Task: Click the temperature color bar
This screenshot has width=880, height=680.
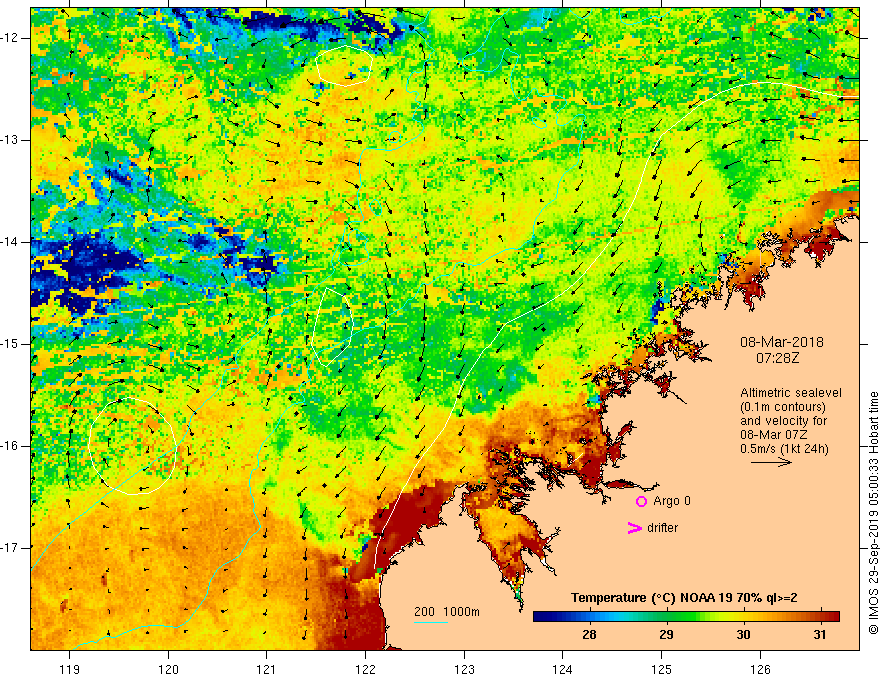Action: click(x=686, y=617)
